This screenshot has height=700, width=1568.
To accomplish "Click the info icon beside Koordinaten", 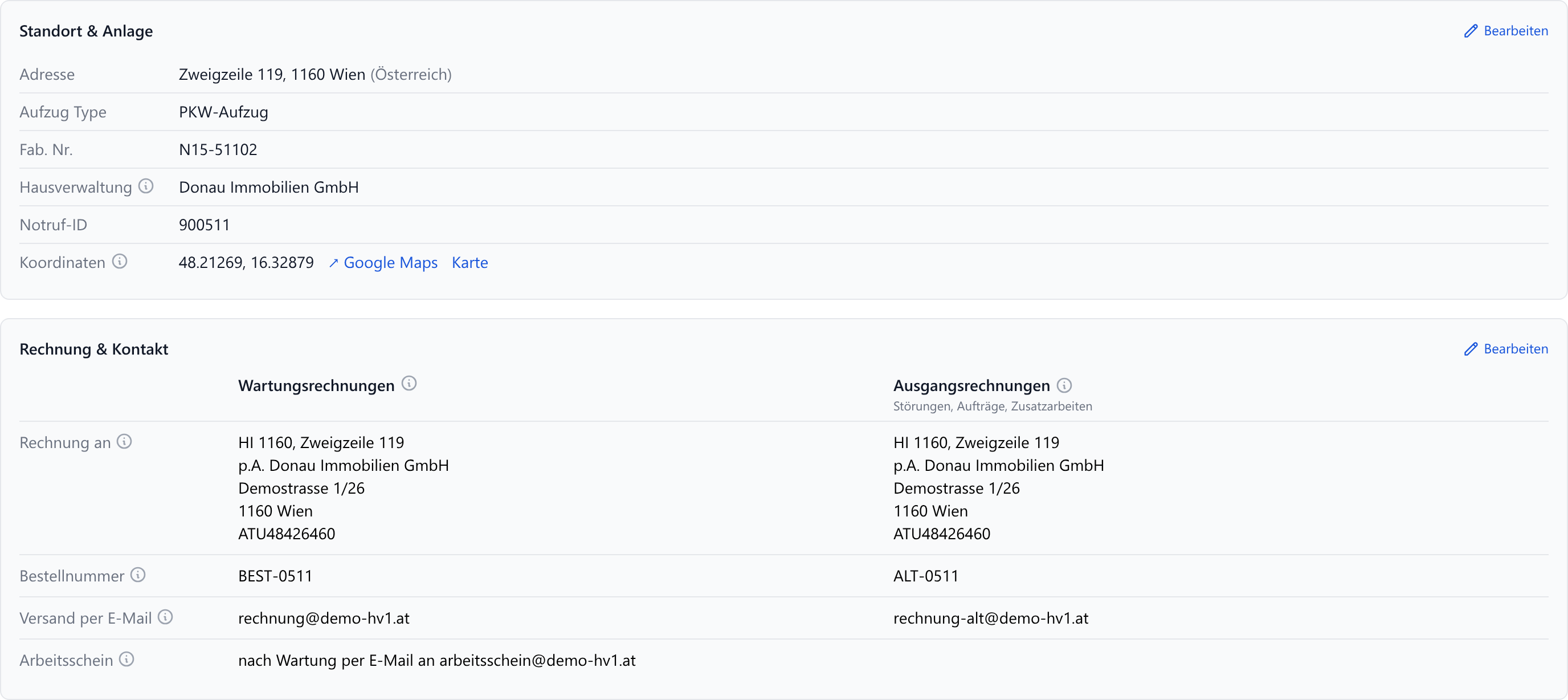I will [x=120, y=261].
